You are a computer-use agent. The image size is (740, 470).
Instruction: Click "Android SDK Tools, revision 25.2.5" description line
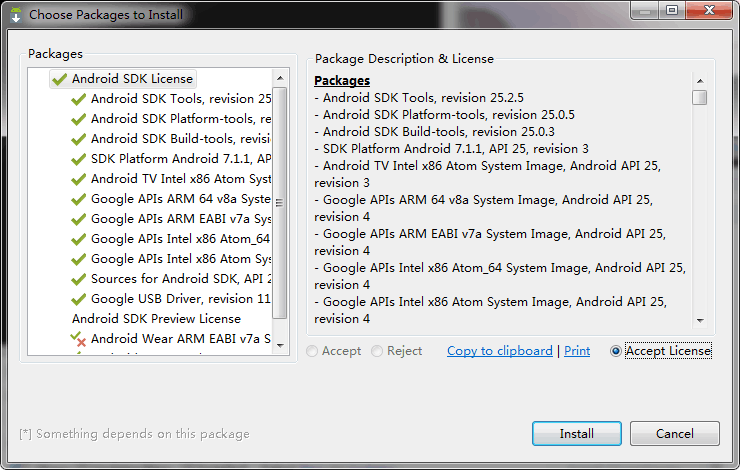click(x=419, y=98)
